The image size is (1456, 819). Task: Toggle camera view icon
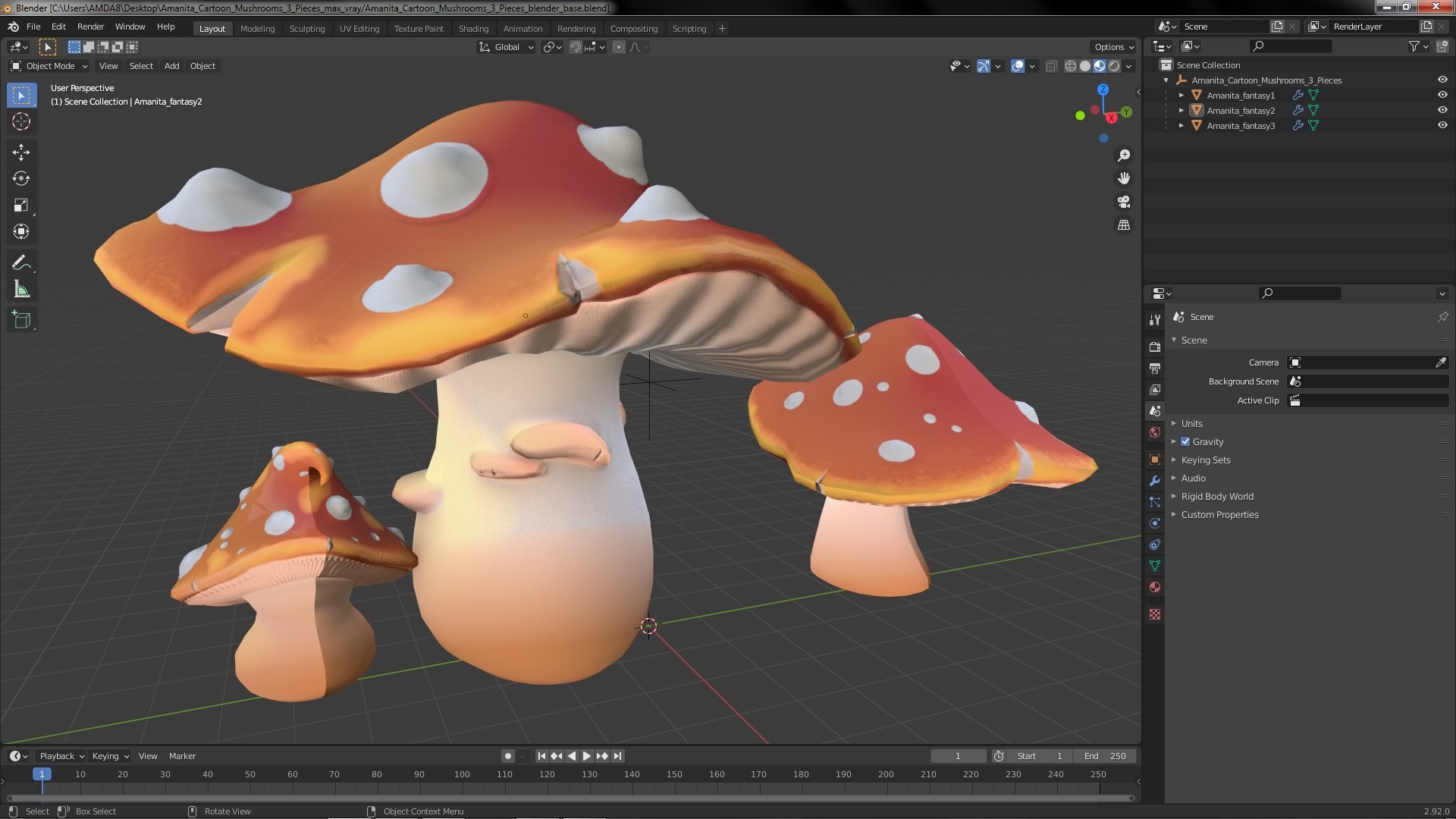click(x=1124, y=202)
